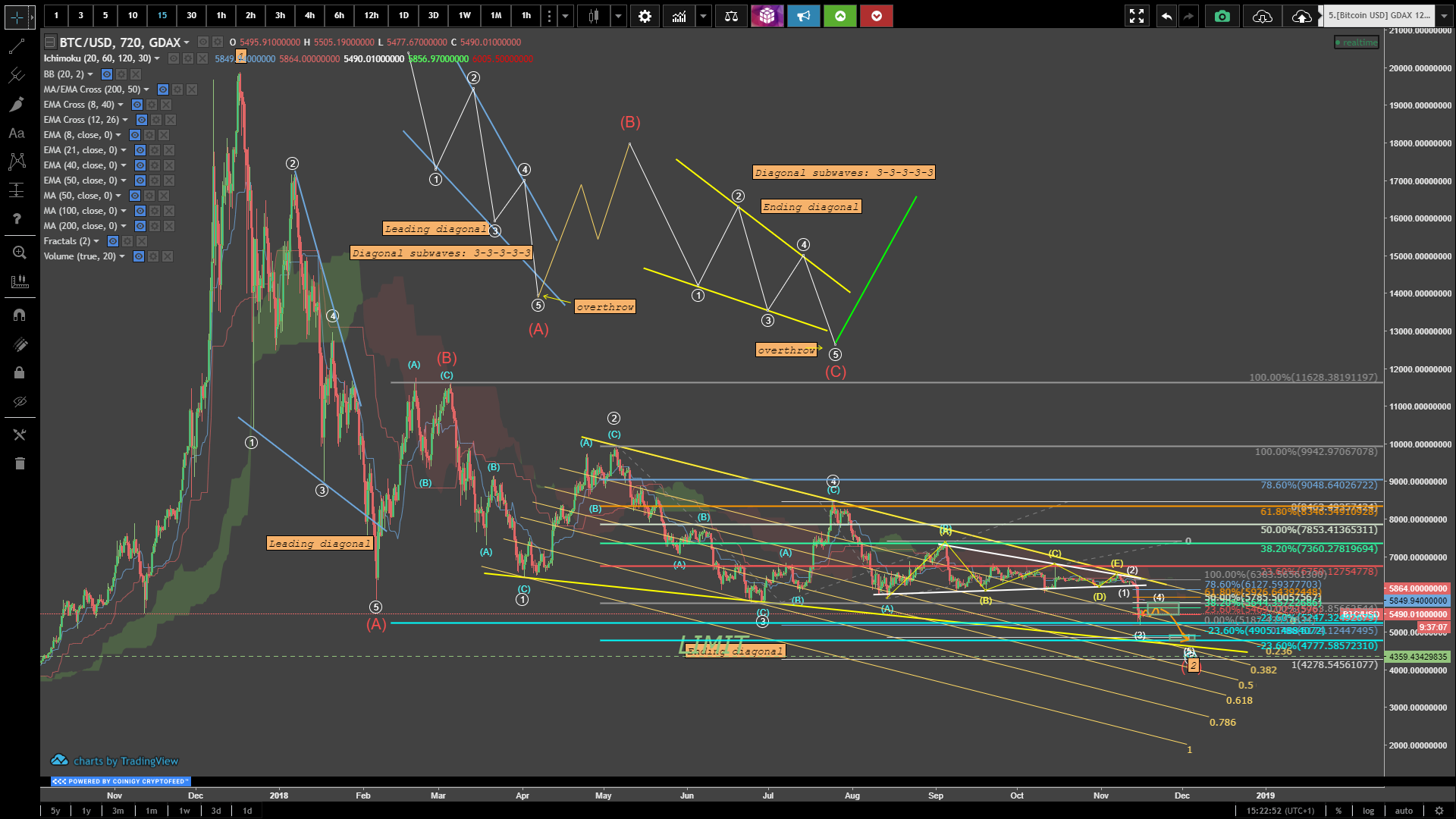1456x819 pixels.
Task: Open the compare scales icon
Action: 731,16
